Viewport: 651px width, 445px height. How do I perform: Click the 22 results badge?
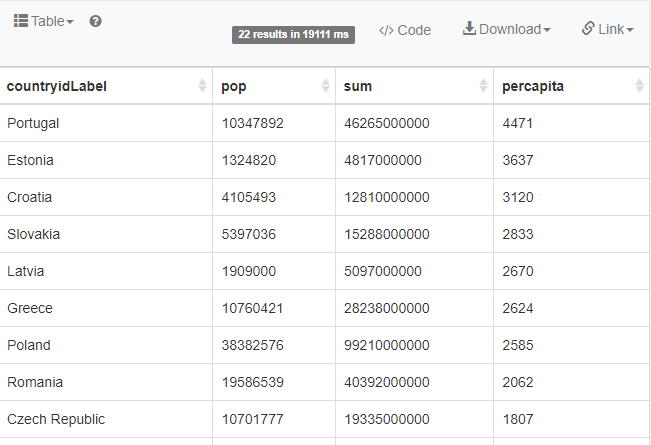coord(293,34)
